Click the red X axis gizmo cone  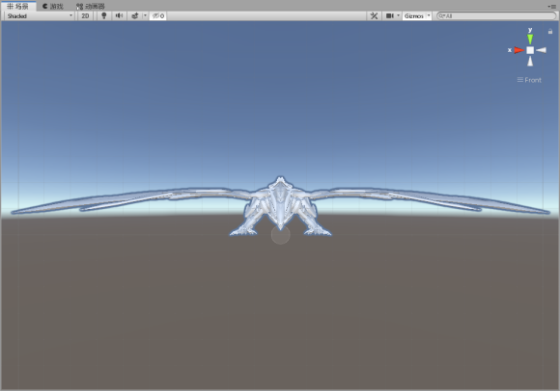click(519, 50)
